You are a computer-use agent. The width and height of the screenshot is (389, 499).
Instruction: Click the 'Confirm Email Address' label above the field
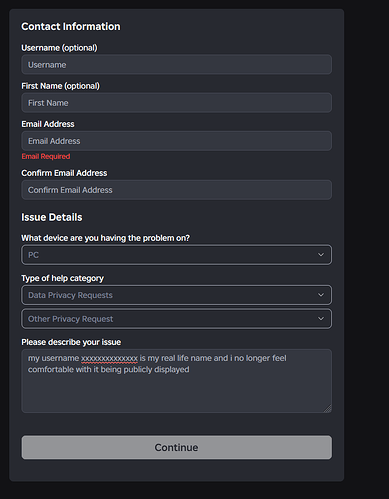pos(64,173)
